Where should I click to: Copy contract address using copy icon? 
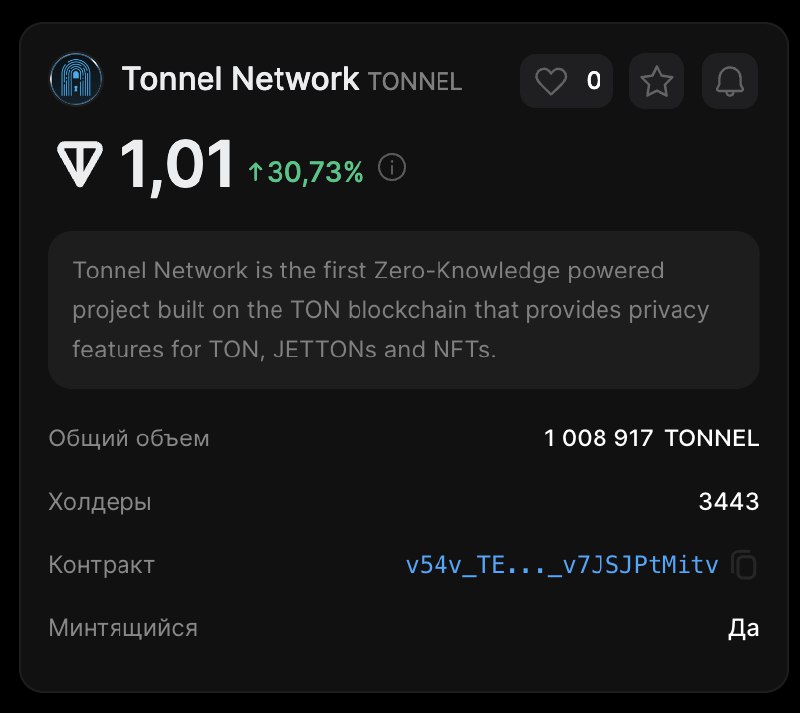click(744, 564)
